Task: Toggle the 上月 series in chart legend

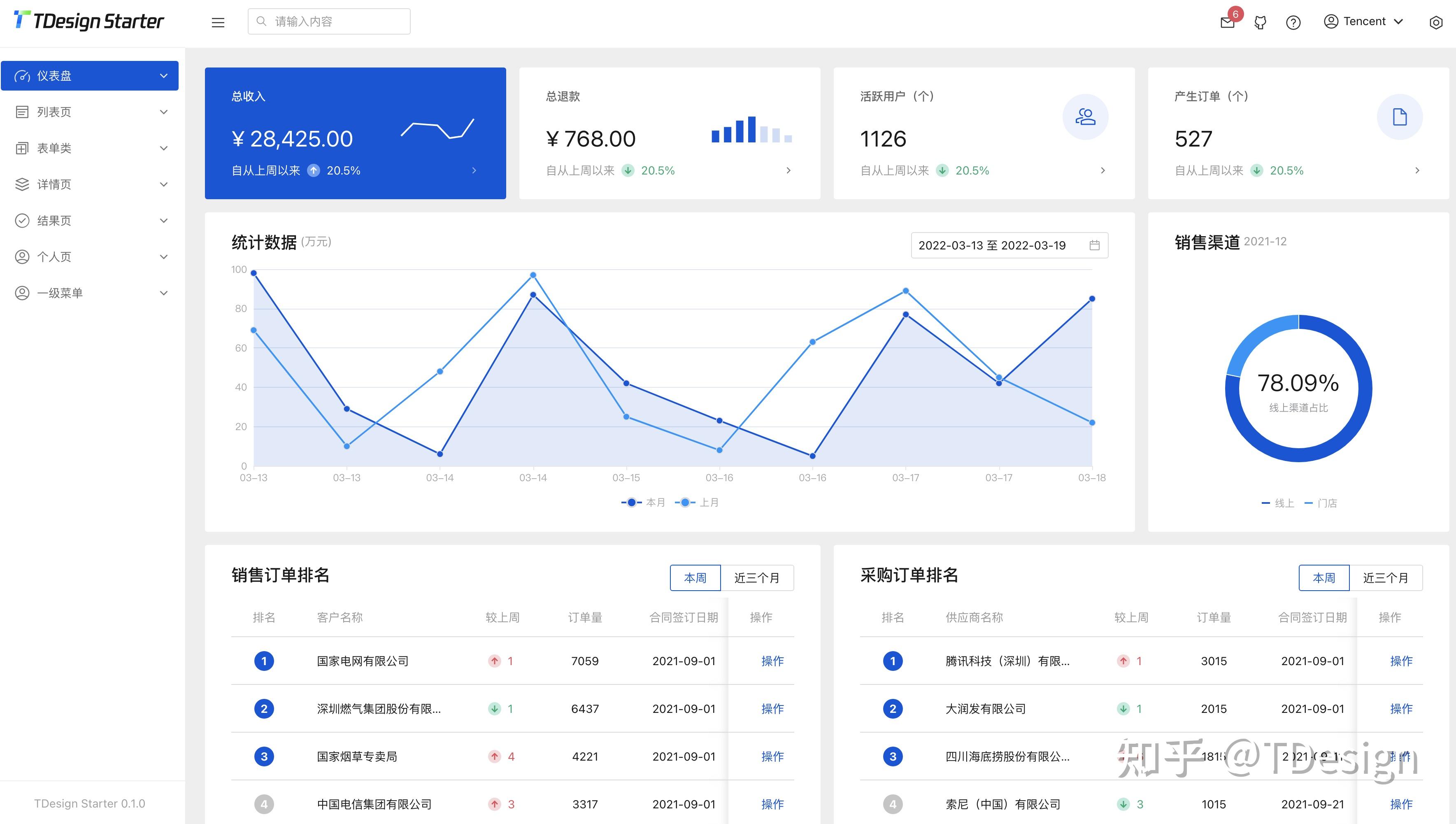Action: point(697,502)
